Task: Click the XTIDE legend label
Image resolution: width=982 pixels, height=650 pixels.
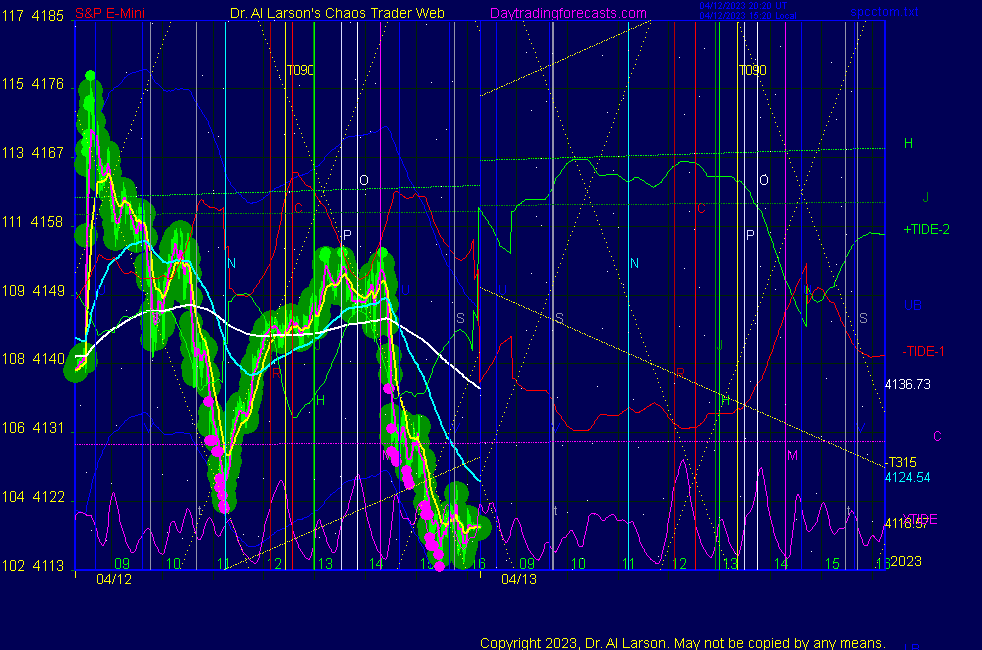Action: point(921,519)
